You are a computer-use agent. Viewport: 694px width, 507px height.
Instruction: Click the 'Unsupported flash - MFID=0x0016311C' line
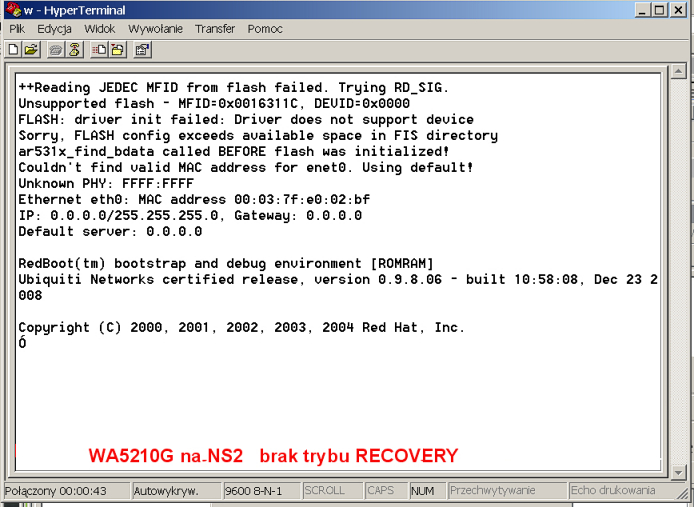click(x=214, y=103)
